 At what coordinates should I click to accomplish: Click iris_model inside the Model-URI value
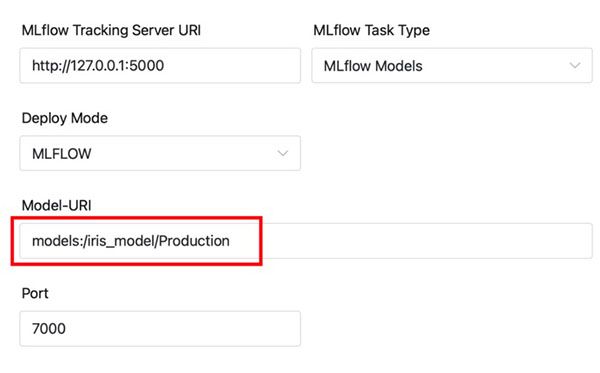pos(121,241)
